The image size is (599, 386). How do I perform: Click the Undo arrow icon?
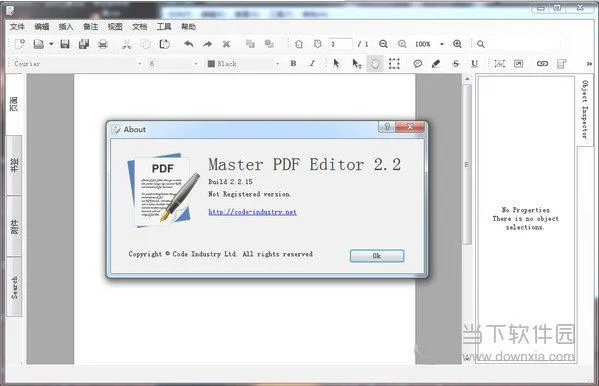pyautogui.click(x=188, y=44)
